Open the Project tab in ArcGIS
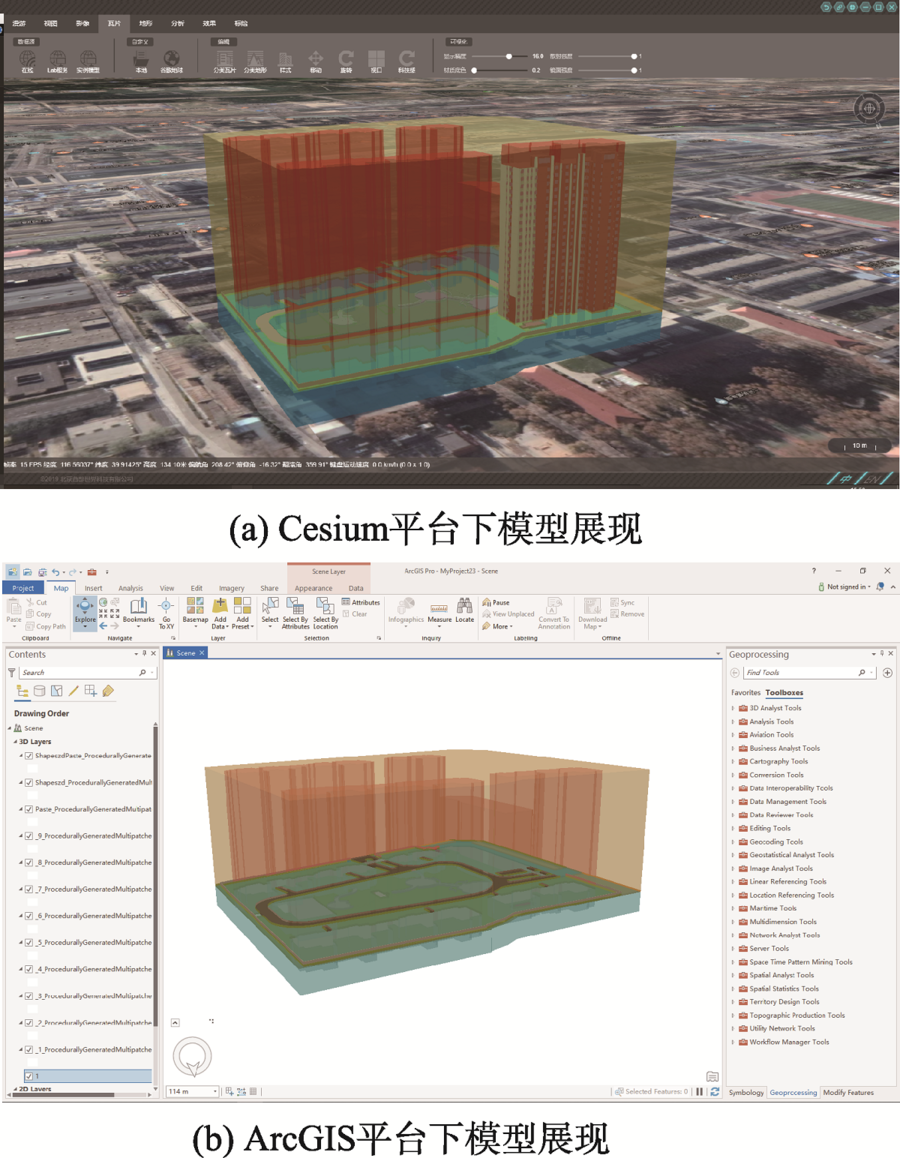The image size is (900, 1158). pos(23,588)
